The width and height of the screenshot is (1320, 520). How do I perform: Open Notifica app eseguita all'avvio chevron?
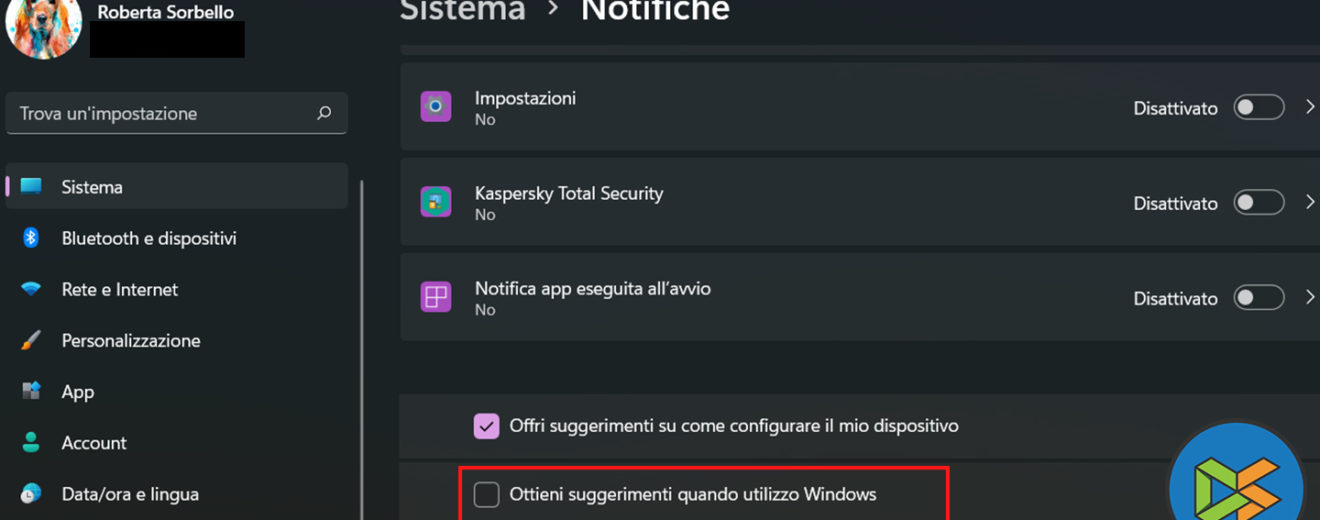(x=1309, y=297)
